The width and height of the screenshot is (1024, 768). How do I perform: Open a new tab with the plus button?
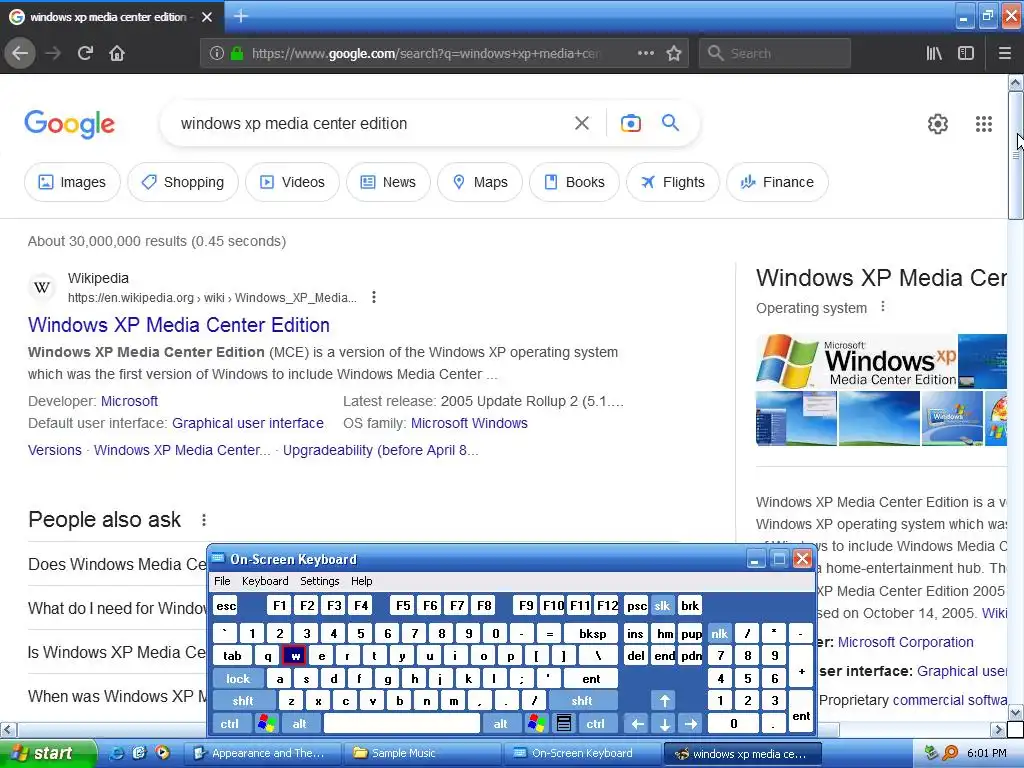point(241,16)
